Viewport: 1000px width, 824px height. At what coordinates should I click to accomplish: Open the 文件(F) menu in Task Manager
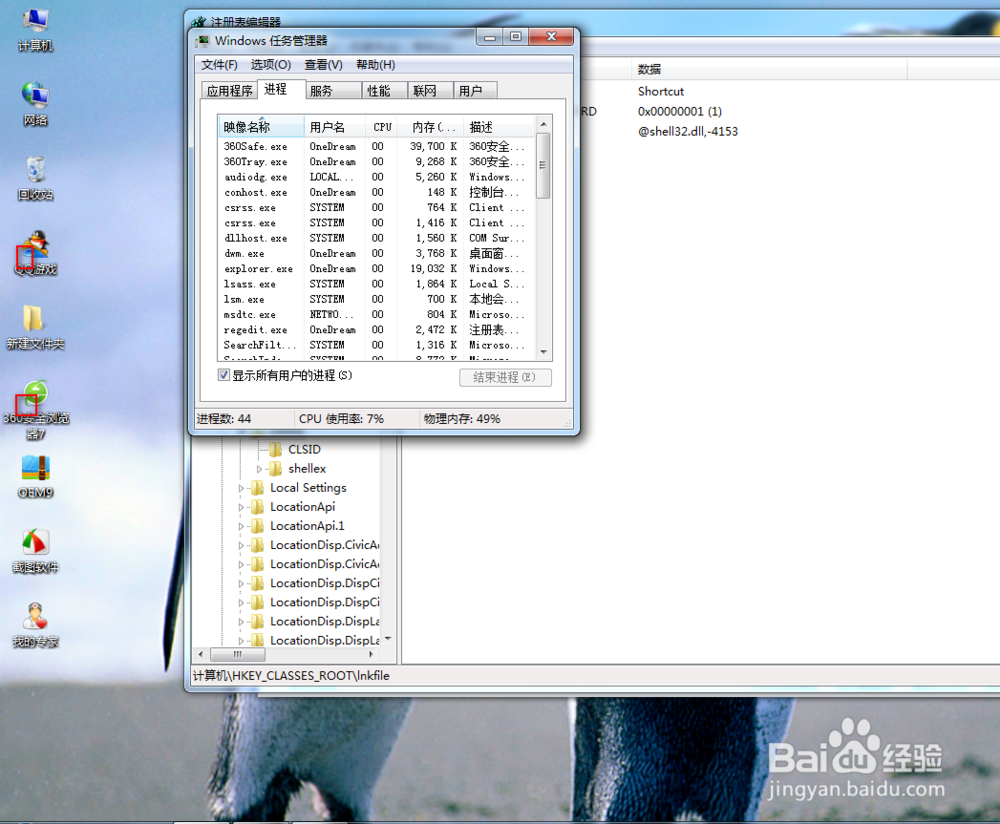pyautogui.click(x=219, y=65)
